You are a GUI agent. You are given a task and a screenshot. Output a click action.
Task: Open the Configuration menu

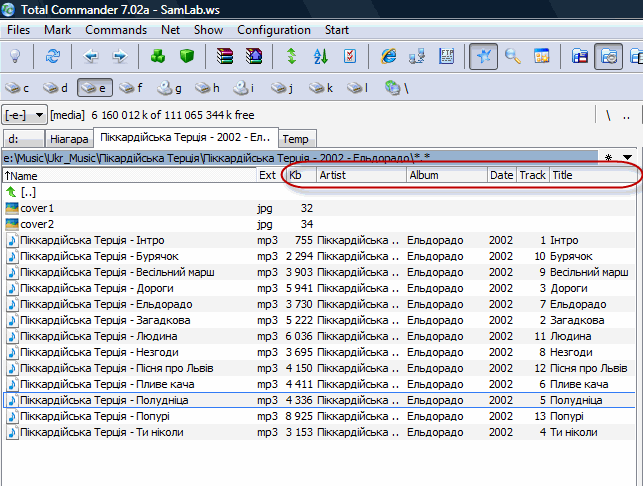pos(274,30)
